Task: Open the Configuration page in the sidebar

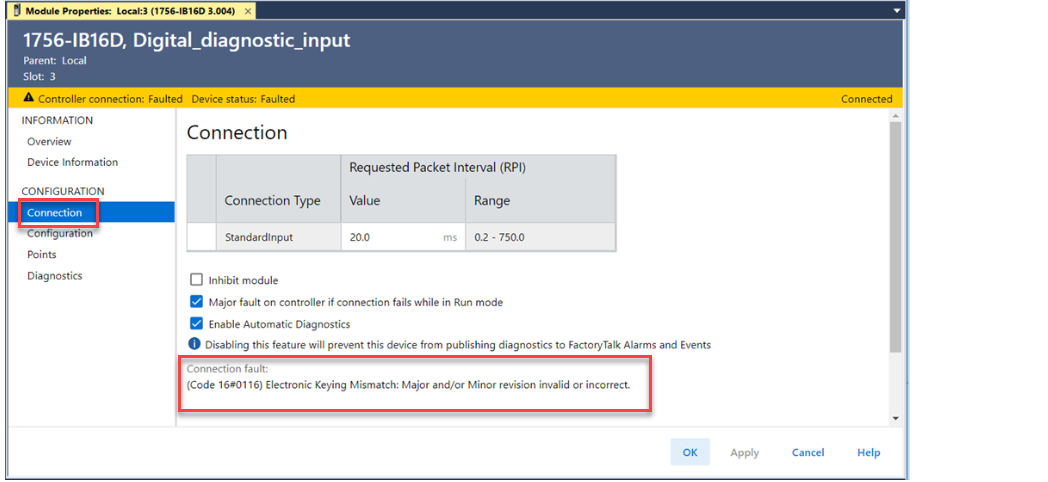Action: tap(60, 233)
